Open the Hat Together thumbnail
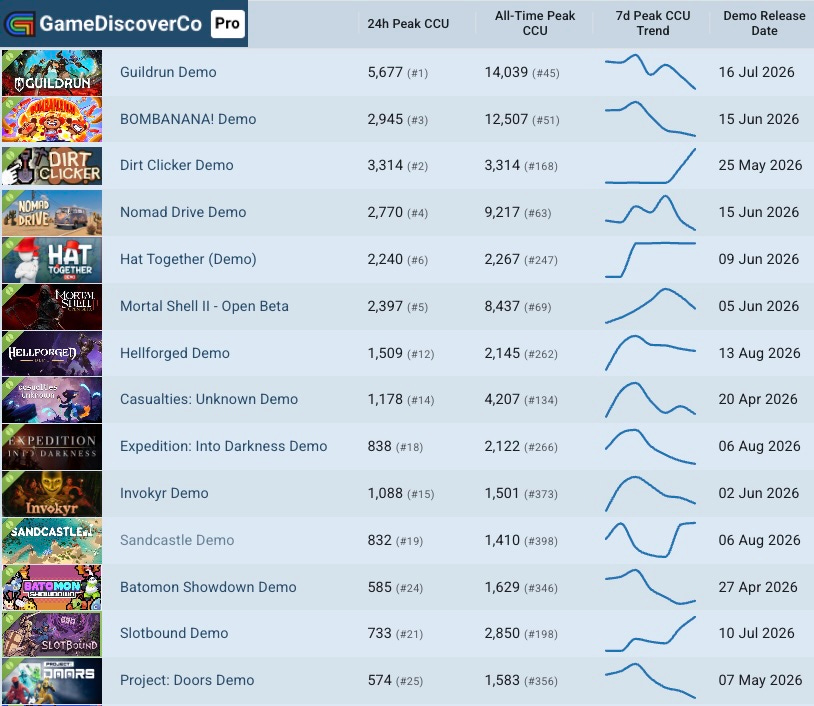The height and width of the screenshot is (706, 814). [52, 260]
